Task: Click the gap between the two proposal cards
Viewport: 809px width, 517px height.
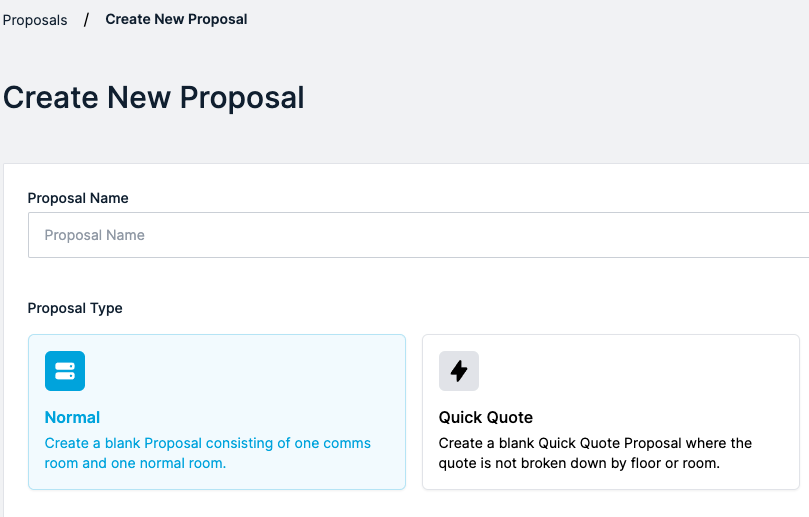Action: click(414, 412)
